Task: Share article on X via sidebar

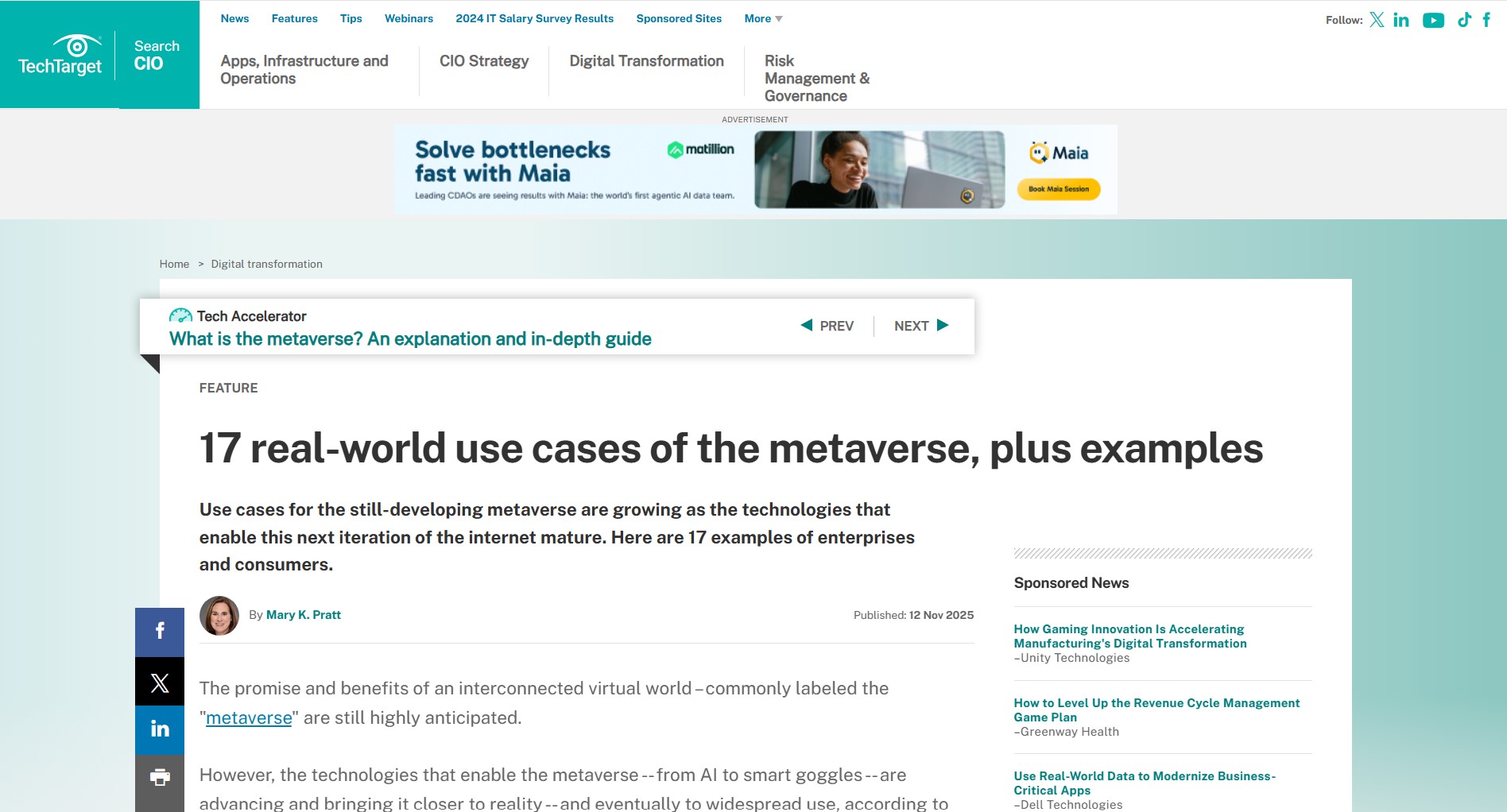Action: point(160,682)
